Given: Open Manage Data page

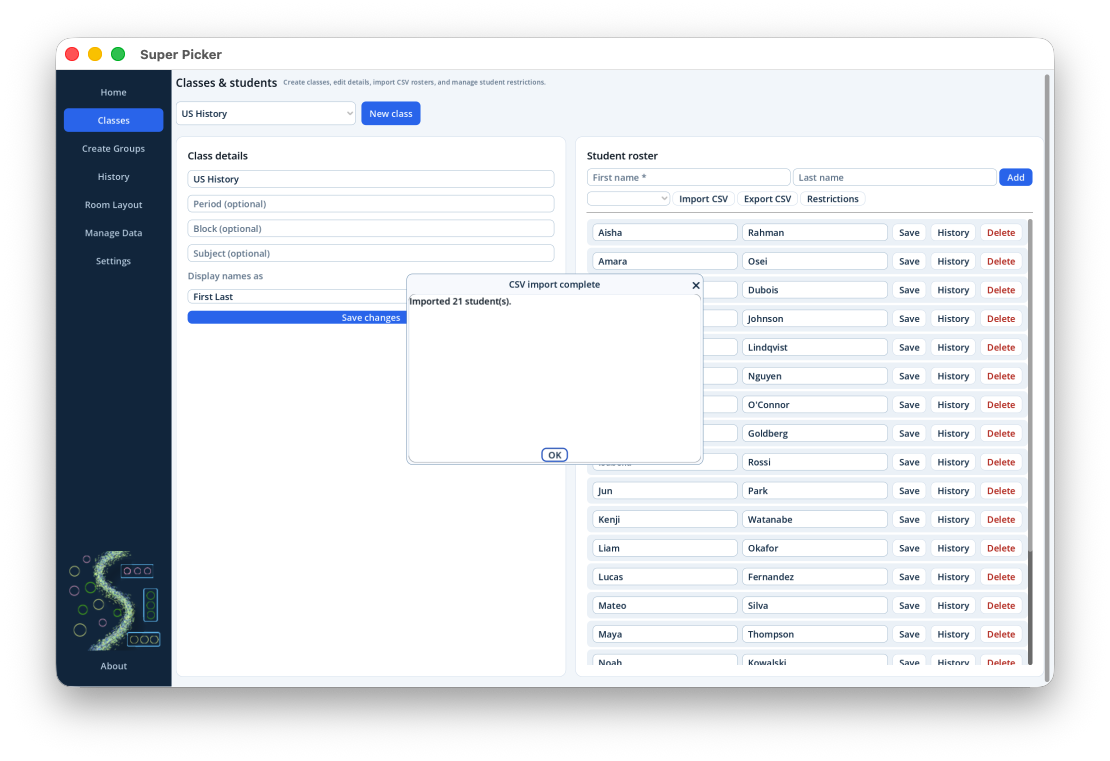Looking at the screenshot, I should pyautogui.click(x=113, y=233).
